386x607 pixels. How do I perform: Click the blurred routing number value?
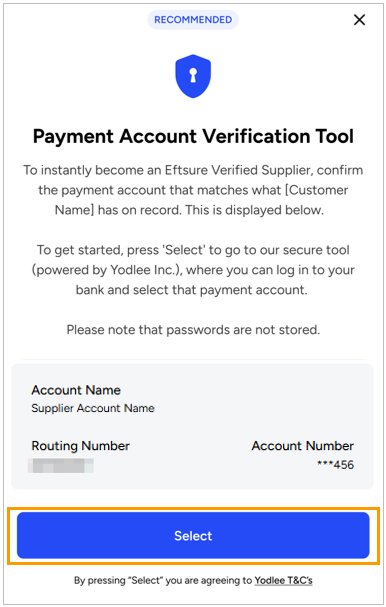[x=61, y=465]
